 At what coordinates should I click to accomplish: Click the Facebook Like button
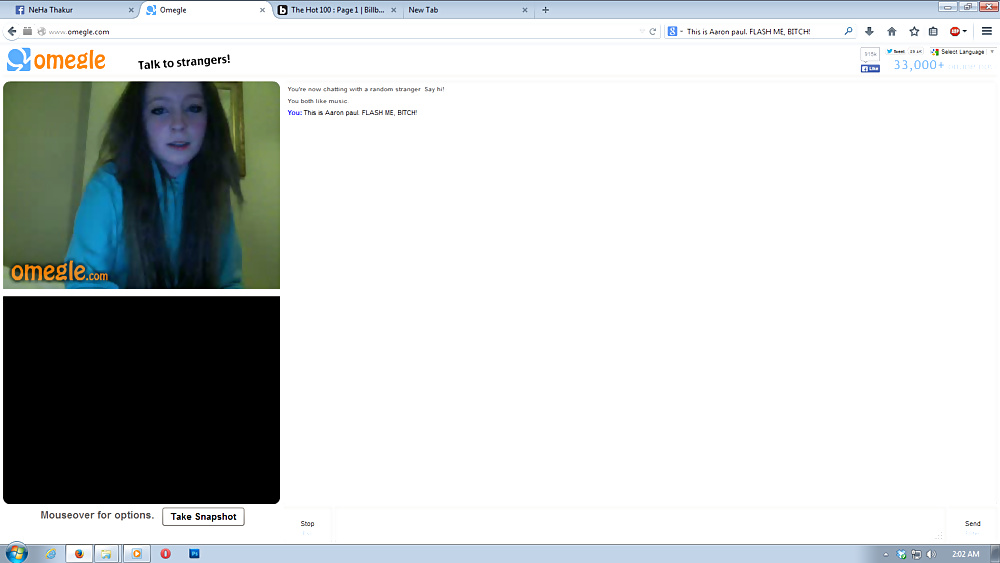coord(870,68)
